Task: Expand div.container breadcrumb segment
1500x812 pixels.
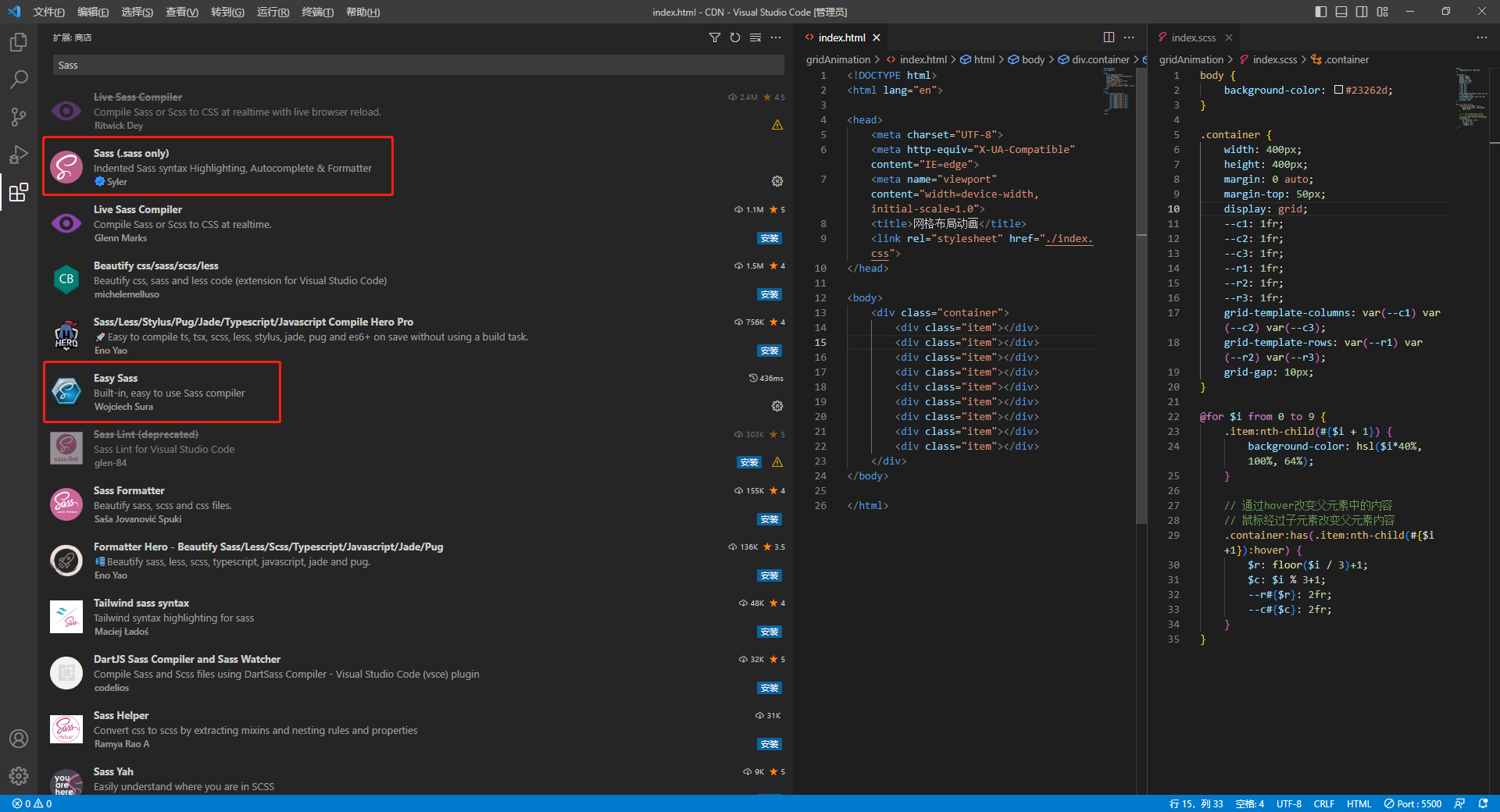Action: [x=1094, y=59]
